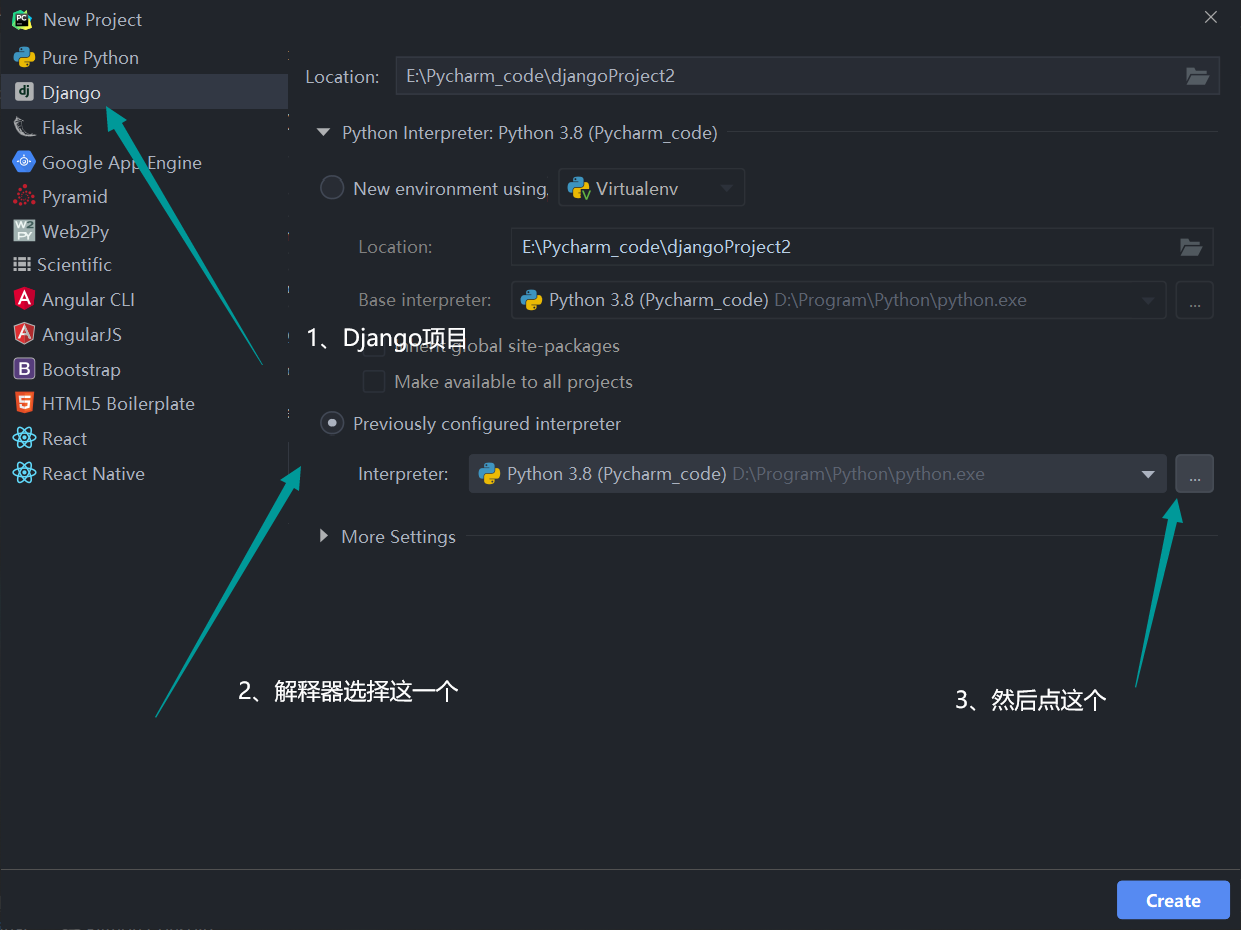Select Django project type
The width and height of the screenshot is (1241, 930).
pyautogui.click(x=144, y=92)
